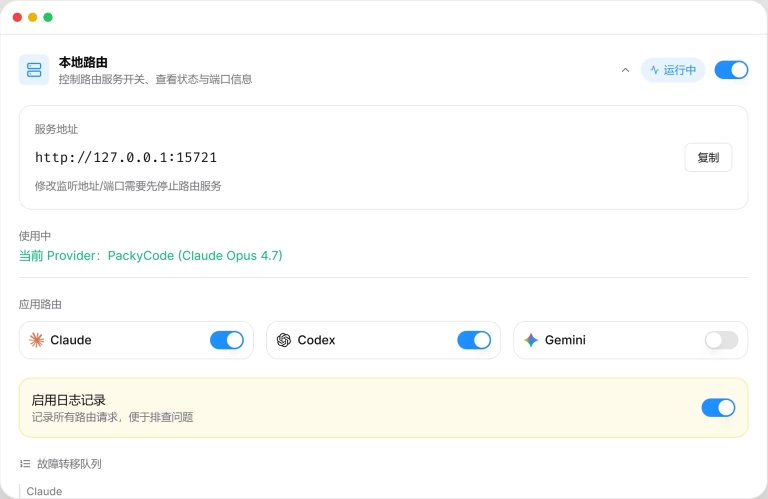Click the 故障转移队列 heading text
Image resolution: width=768 pixels, height=499 pixels.
[x=70, y=464]
